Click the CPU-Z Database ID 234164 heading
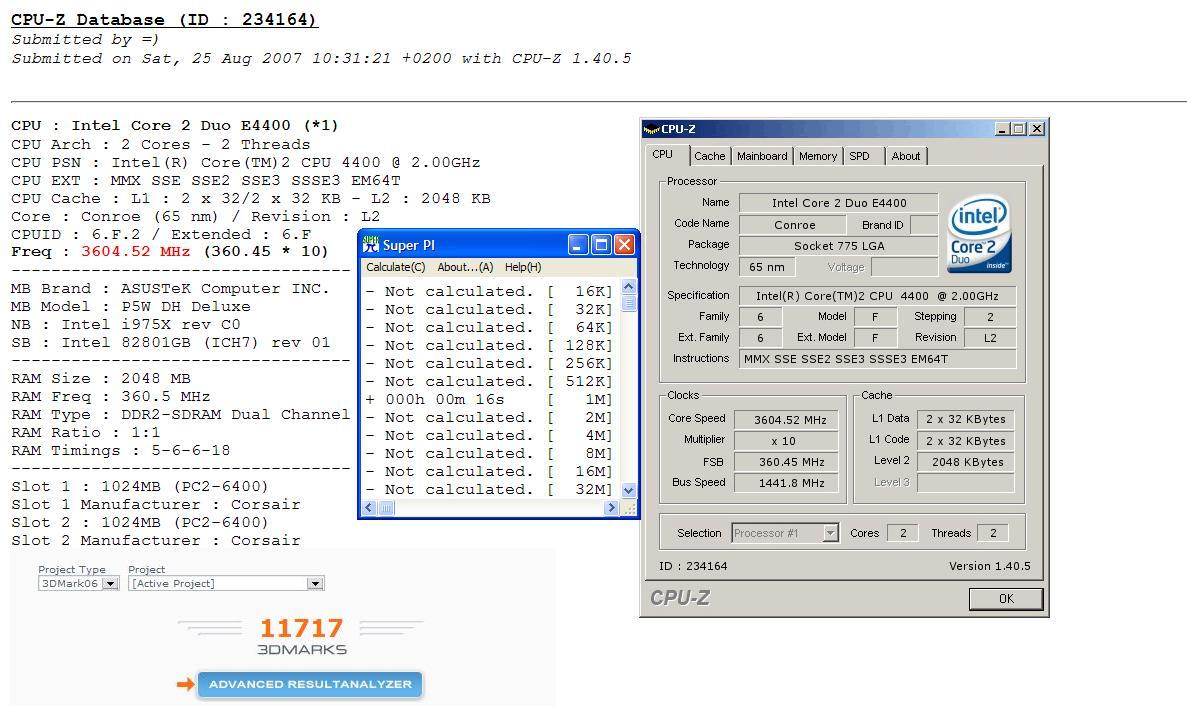 coord(164,20)
